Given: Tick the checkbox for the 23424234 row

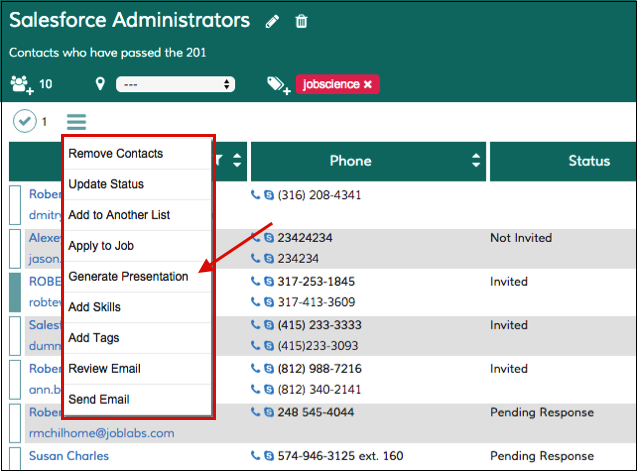Looking at the screenshot, I should [15, 248].
